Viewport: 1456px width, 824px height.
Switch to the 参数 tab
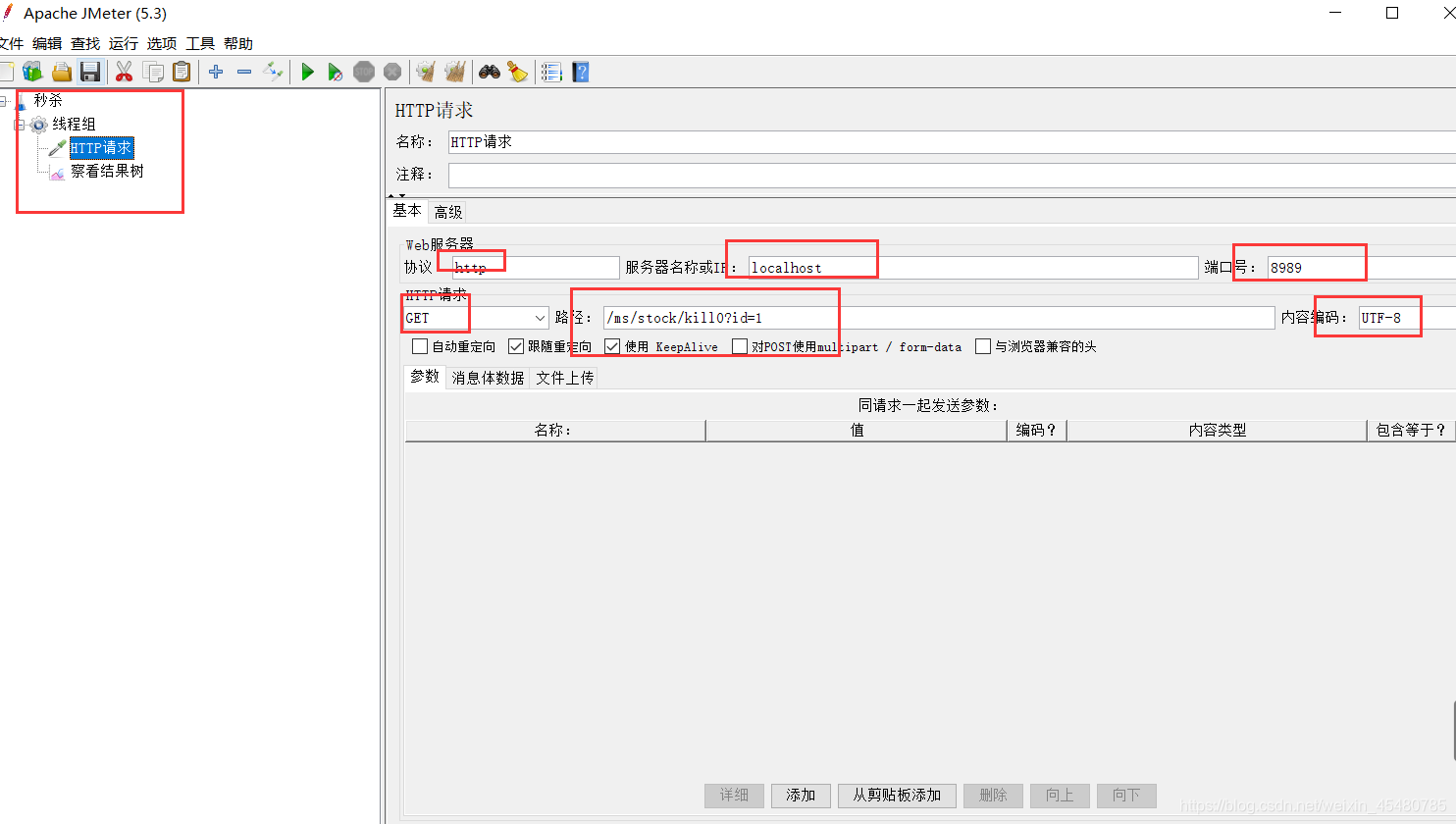tap(425, 377)
